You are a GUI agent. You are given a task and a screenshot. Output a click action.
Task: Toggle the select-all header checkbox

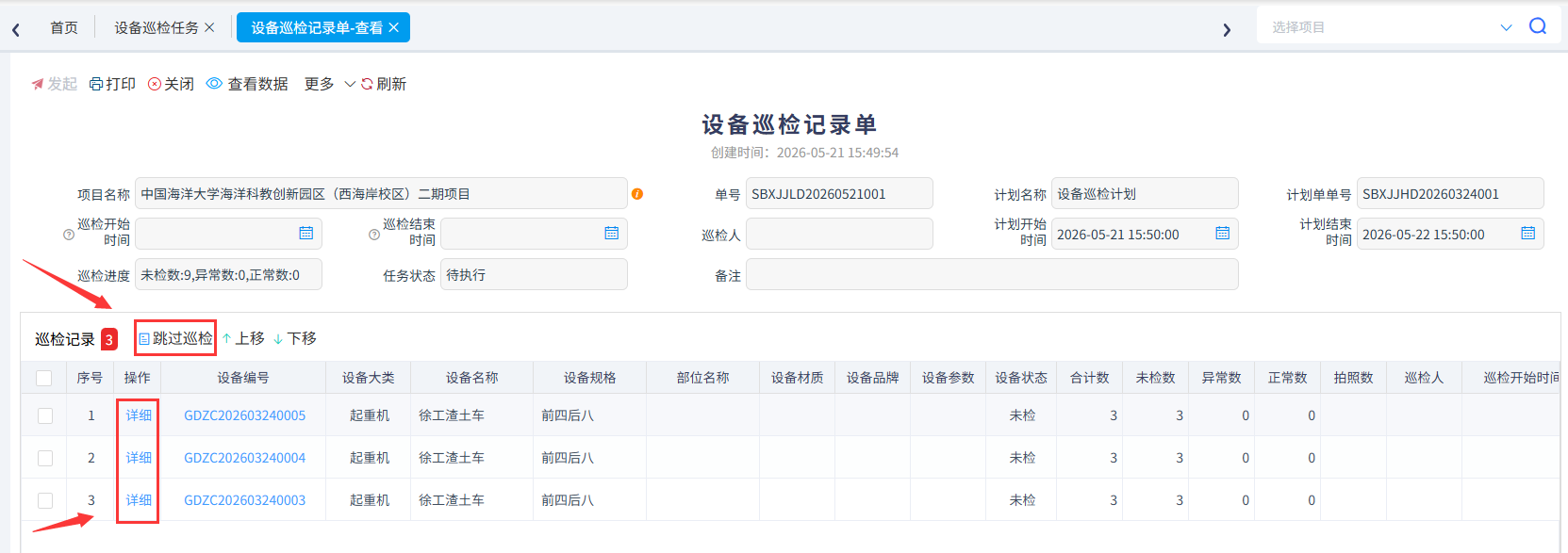(x=44, y=378)
